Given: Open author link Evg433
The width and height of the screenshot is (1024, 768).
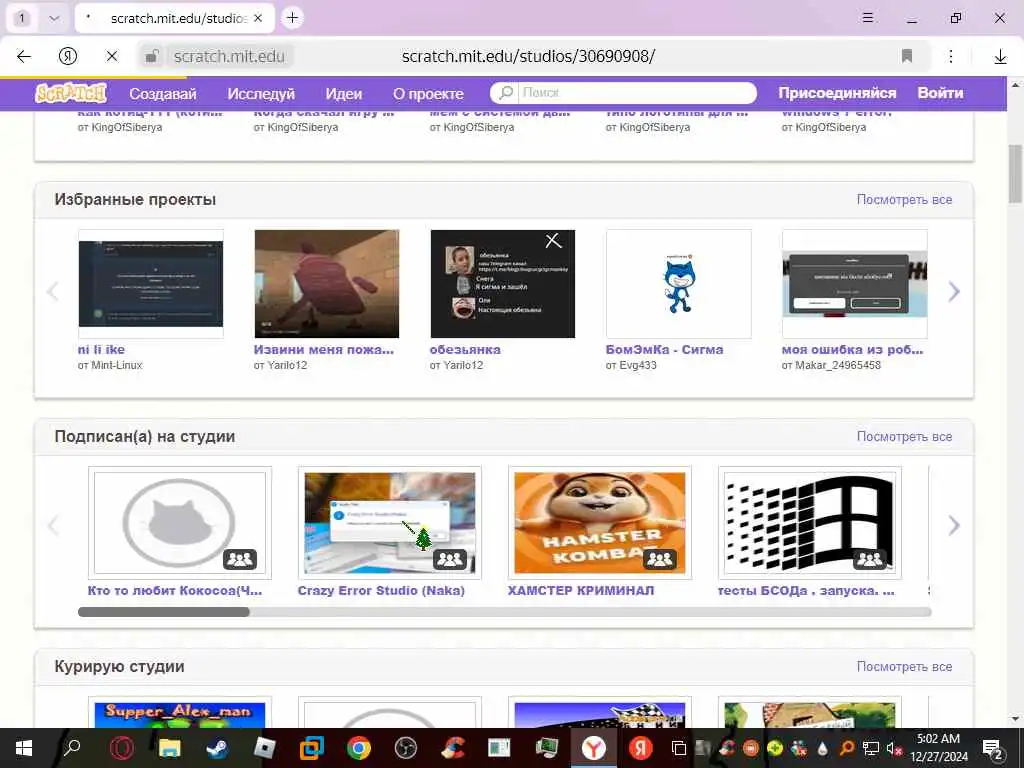Looking at the screenshot, I should [638, 365].
